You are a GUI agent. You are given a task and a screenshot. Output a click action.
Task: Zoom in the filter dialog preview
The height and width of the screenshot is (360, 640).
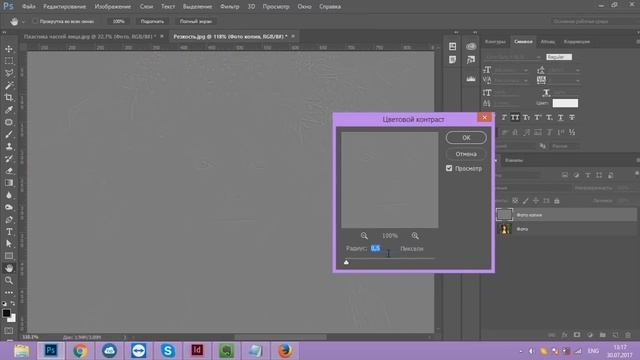pyautogui.click(x=415, y=236)
